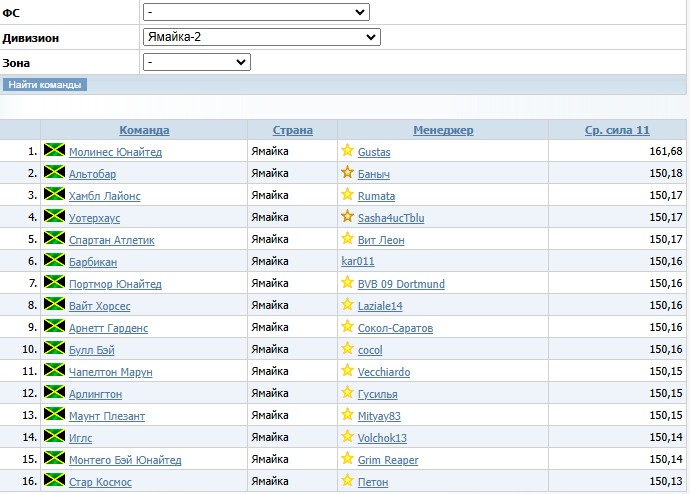Open manager profile Grim Reaper

(388, 460)
